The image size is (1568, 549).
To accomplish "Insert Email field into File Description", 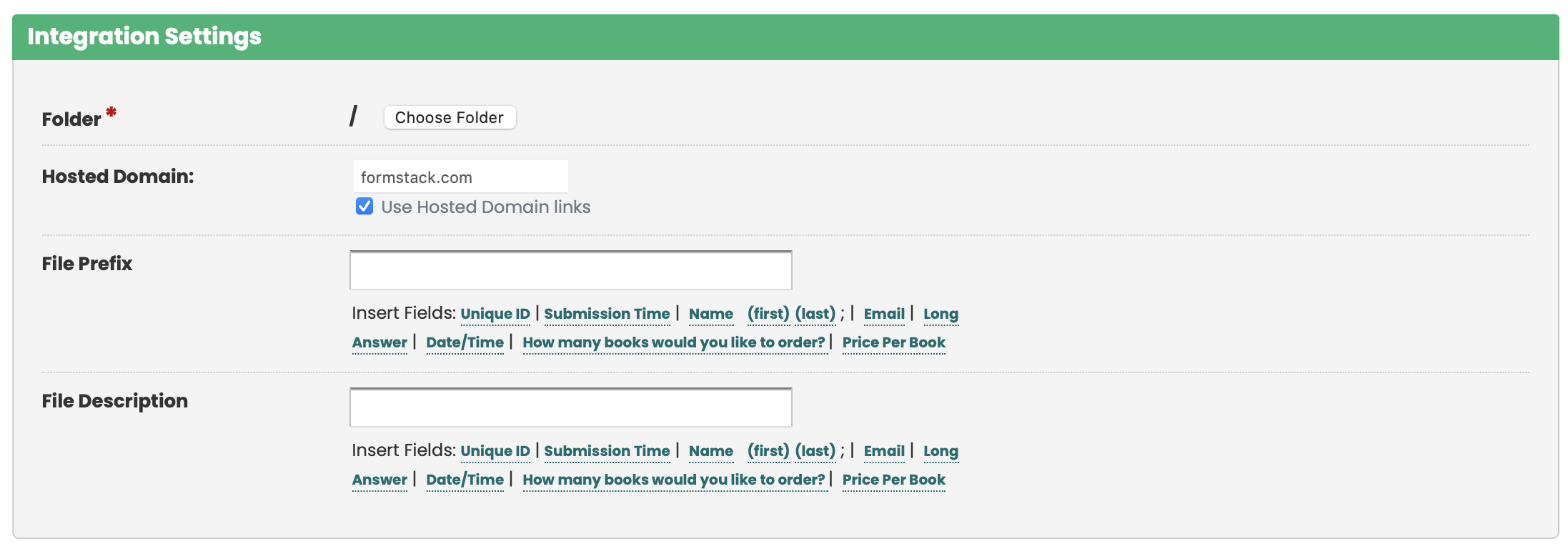I will click(884, 451).
